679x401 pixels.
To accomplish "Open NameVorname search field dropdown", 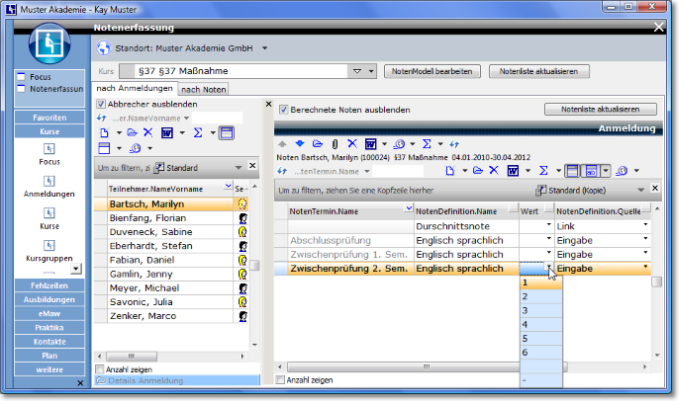I will tap(186, 118).
